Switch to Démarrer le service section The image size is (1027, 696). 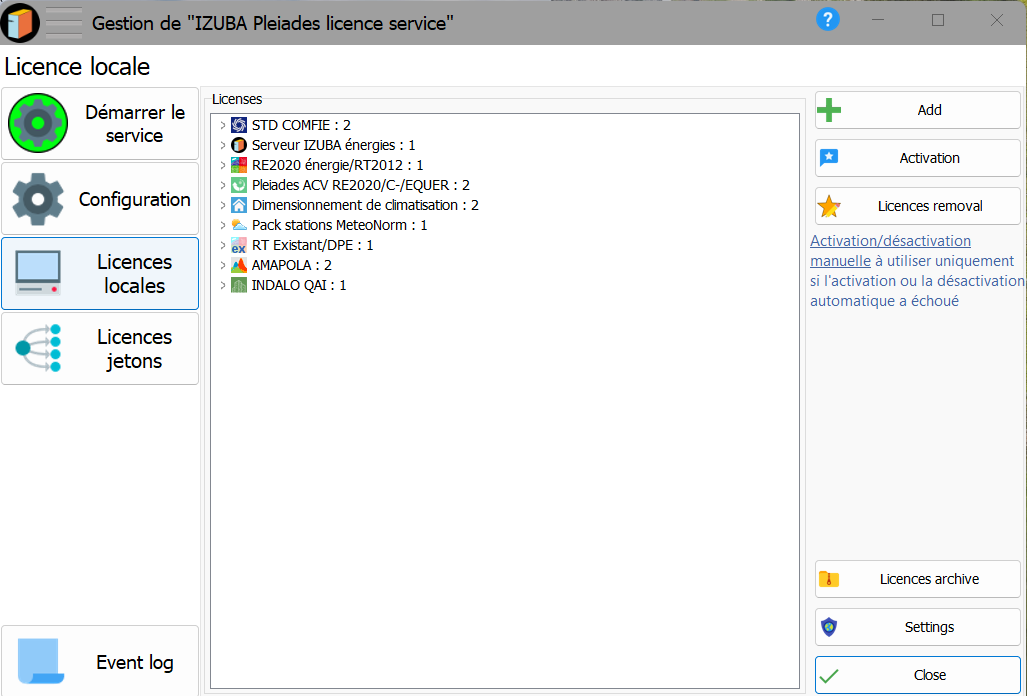tap(100, 124)
